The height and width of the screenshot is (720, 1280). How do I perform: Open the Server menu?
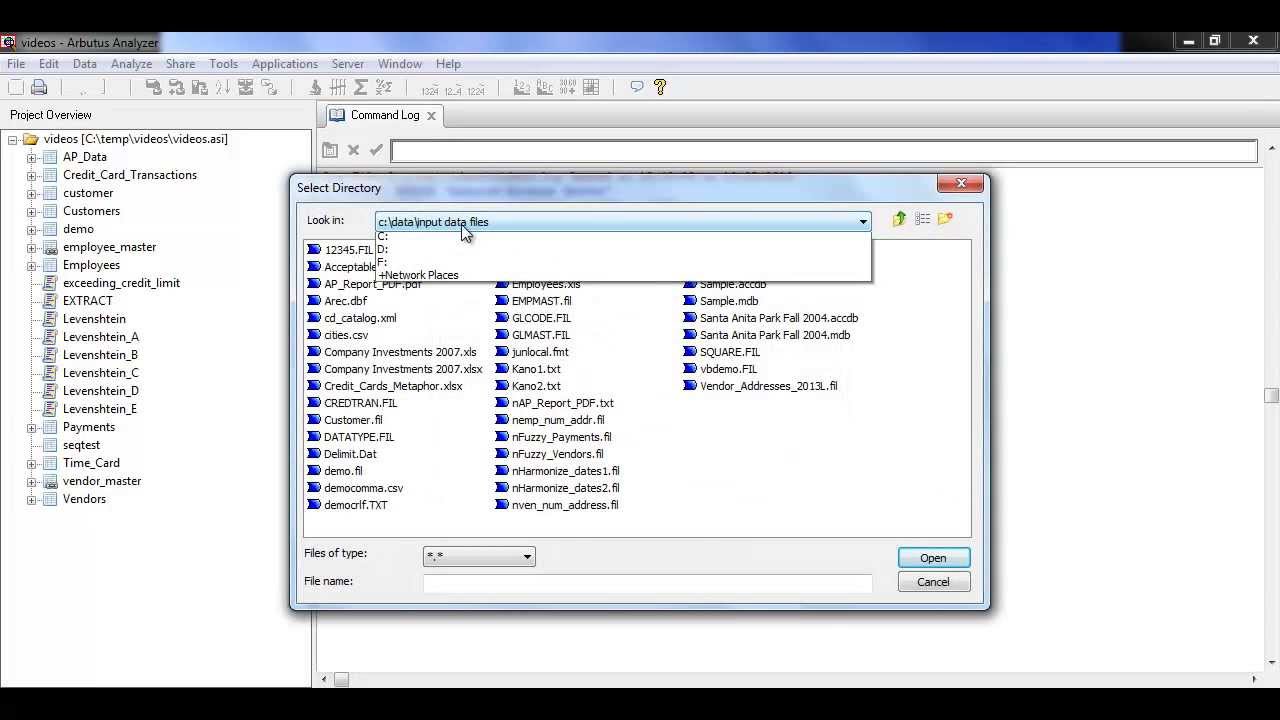click(348, 64)
